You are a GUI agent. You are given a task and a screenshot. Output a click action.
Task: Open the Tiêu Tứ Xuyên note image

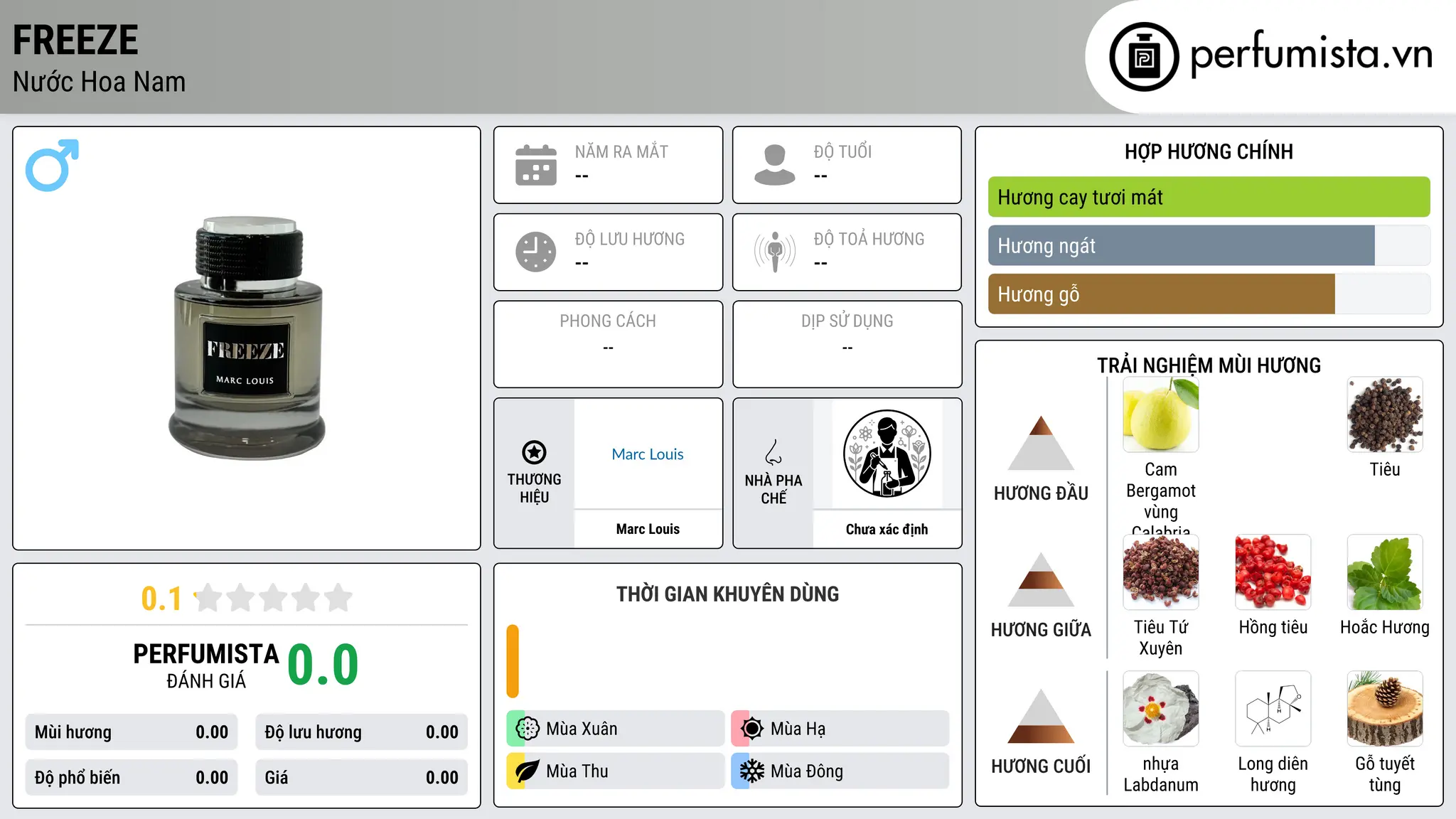click(x=1161, y=572)
